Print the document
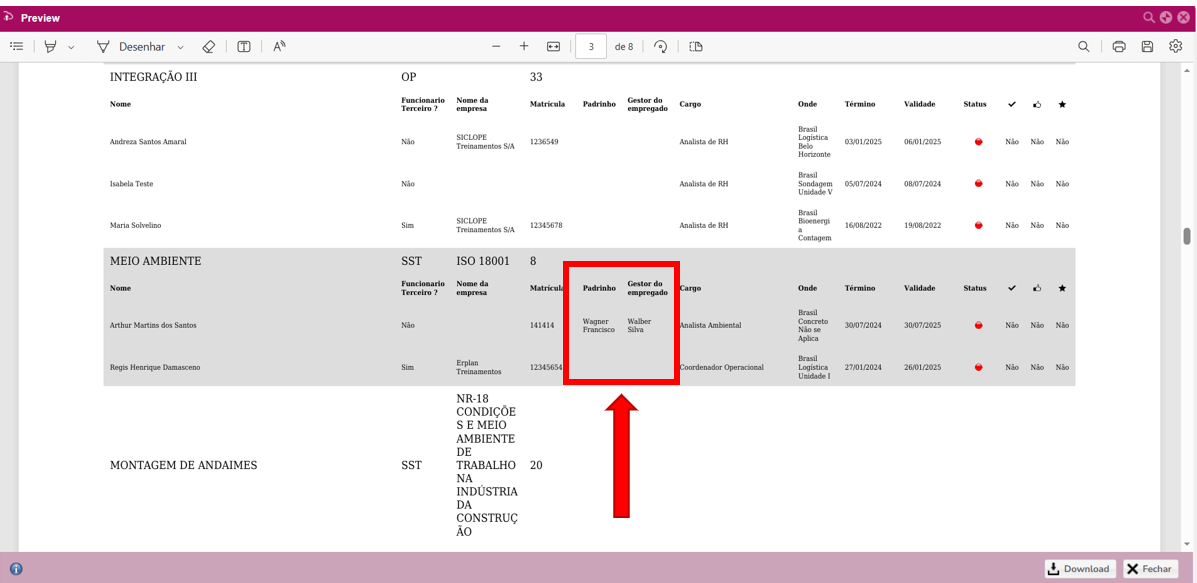Screen dimensions: 1197x583 click(x=1119, y=47)
